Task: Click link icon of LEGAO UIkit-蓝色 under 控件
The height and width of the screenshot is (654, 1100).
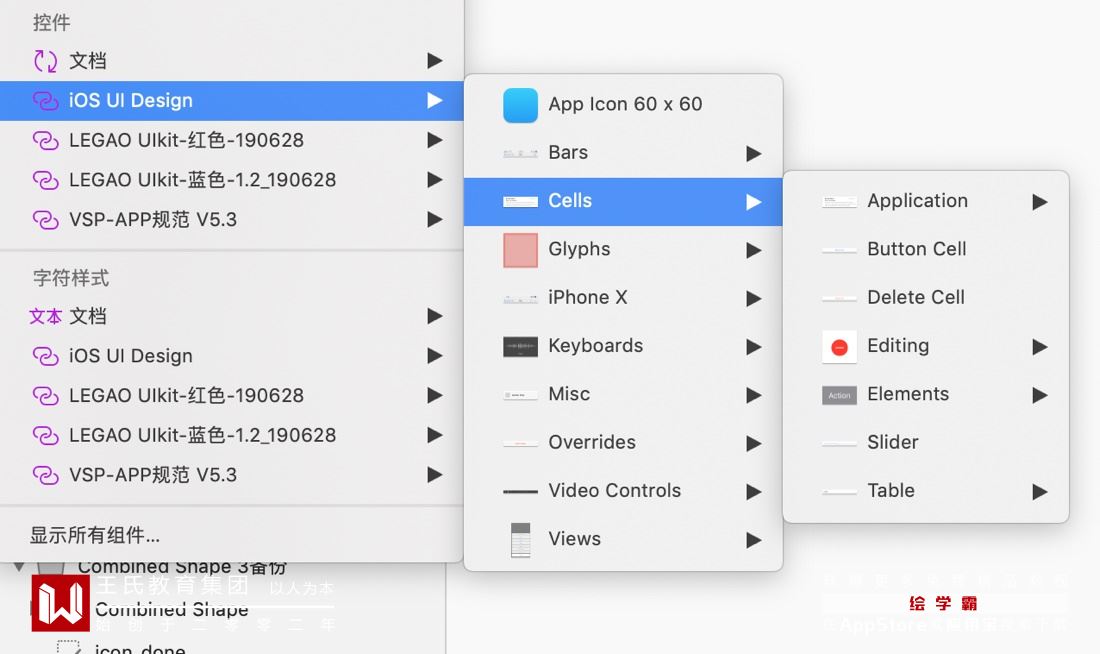Action: [46, 180]
